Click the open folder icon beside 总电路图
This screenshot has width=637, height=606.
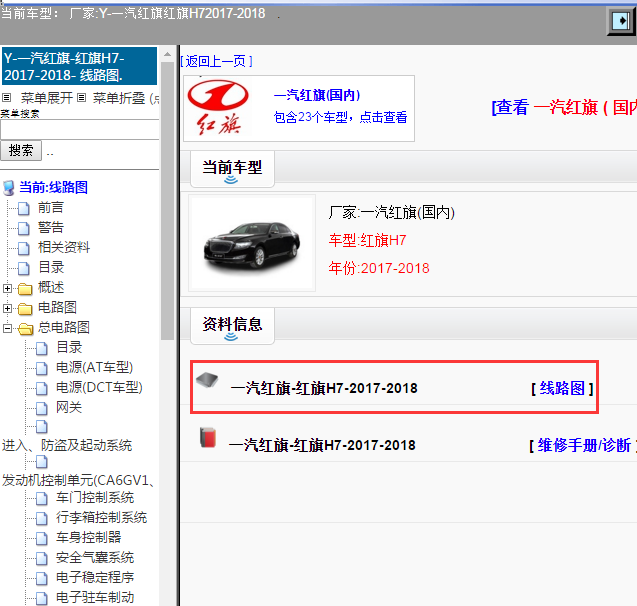pos(26,329)
